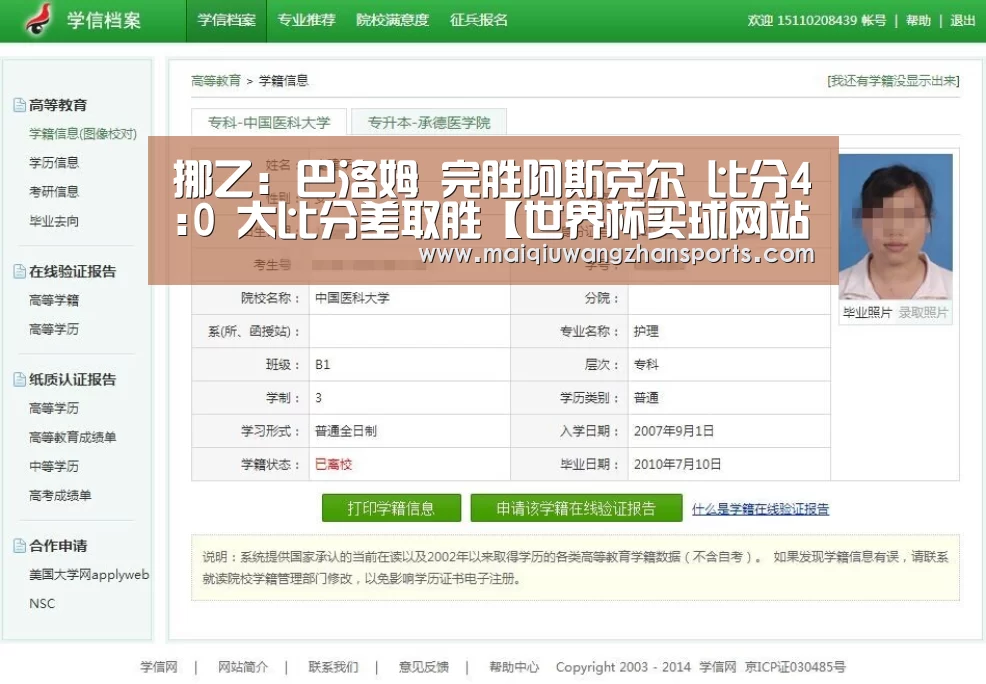Open 毕业去向 in the sidebar
The width and height of the screenshot is (986, 684).
pyautogui.click(x=54, y=221)
